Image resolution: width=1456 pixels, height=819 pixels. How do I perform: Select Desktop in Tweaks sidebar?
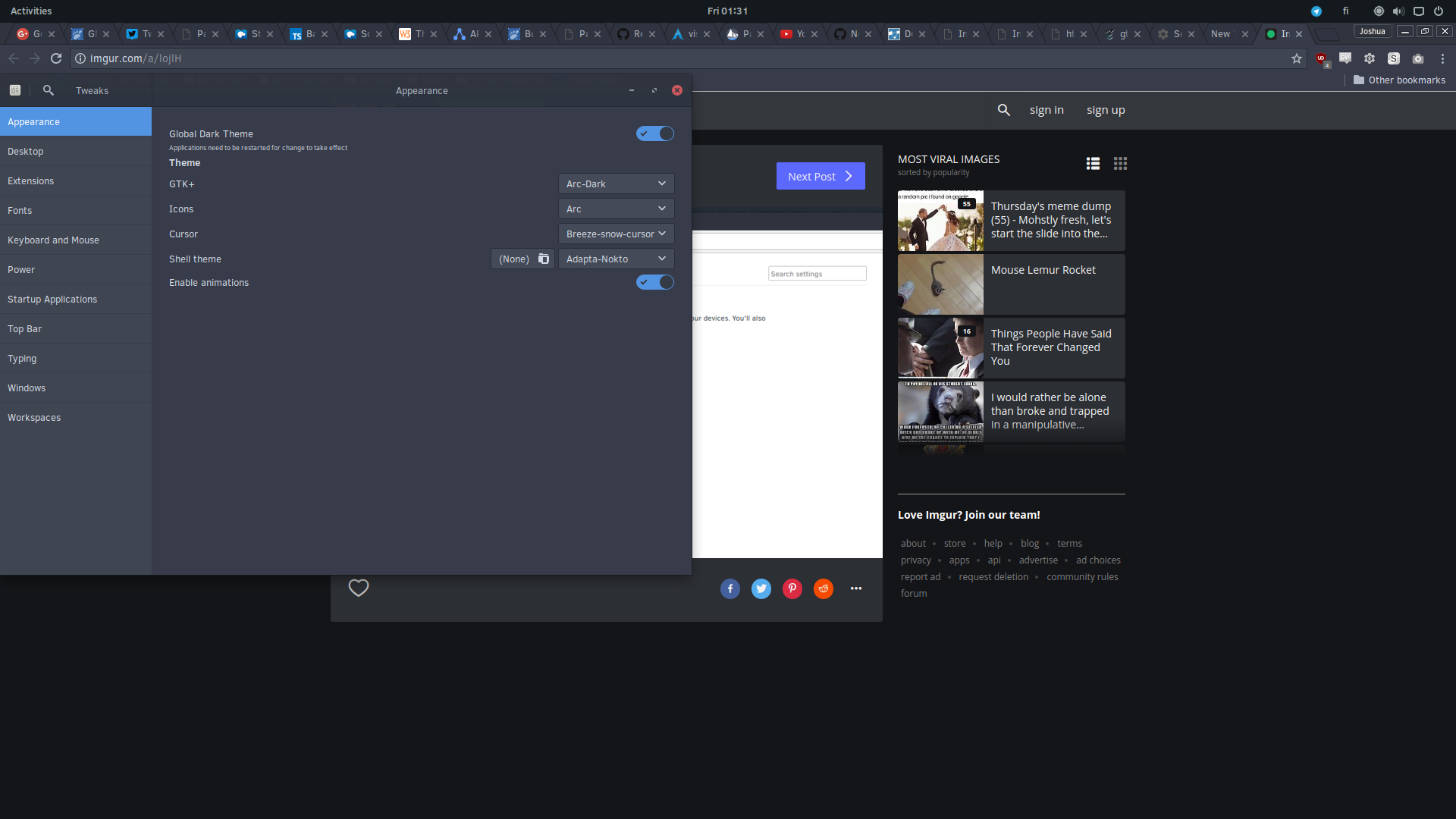click(x=76, y=151)
